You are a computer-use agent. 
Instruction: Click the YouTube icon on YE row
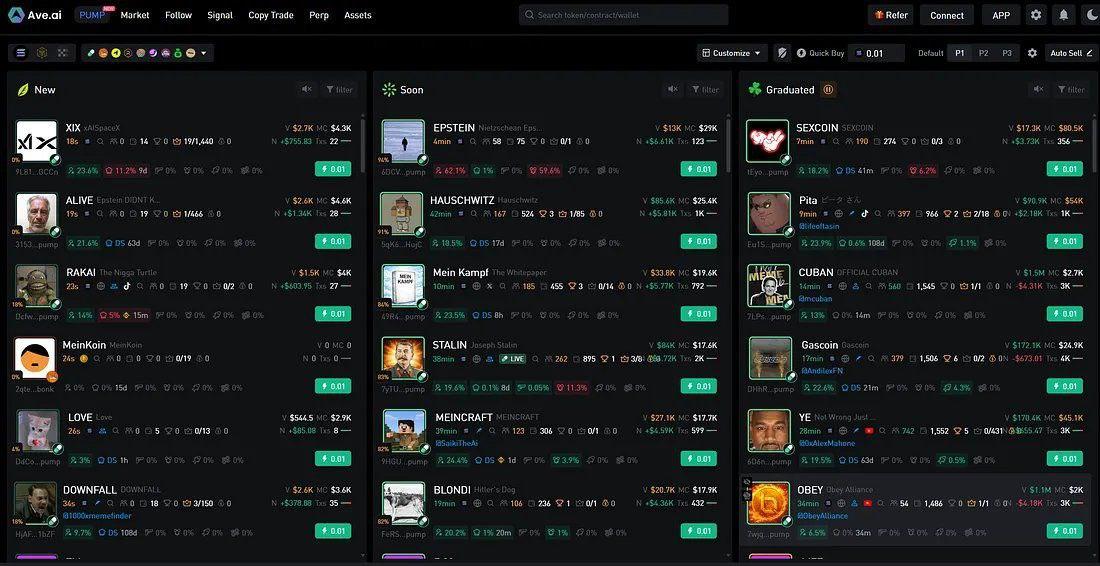869,431
